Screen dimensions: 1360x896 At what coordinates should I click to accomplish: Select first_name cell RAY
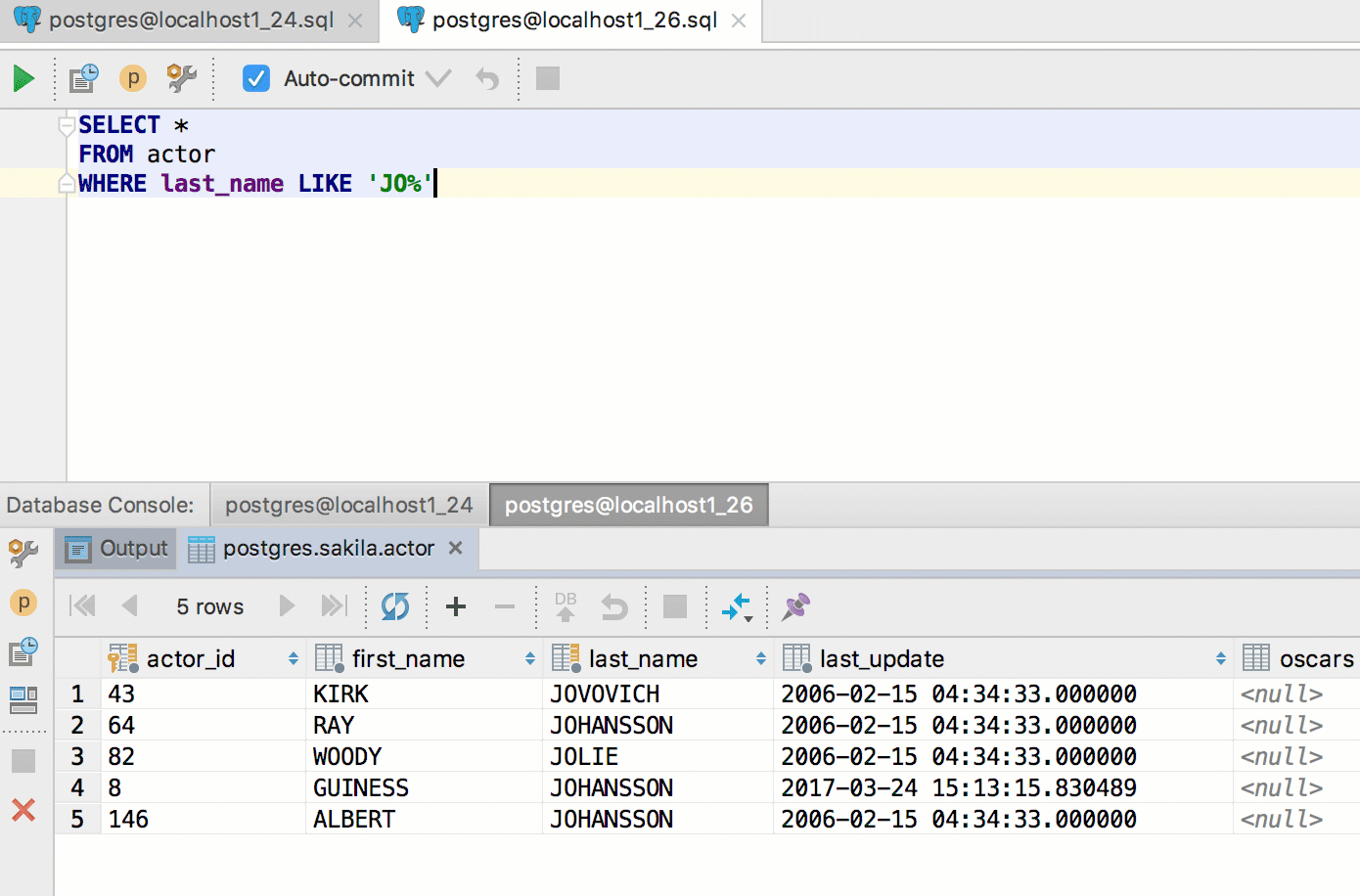coord(425,726)
